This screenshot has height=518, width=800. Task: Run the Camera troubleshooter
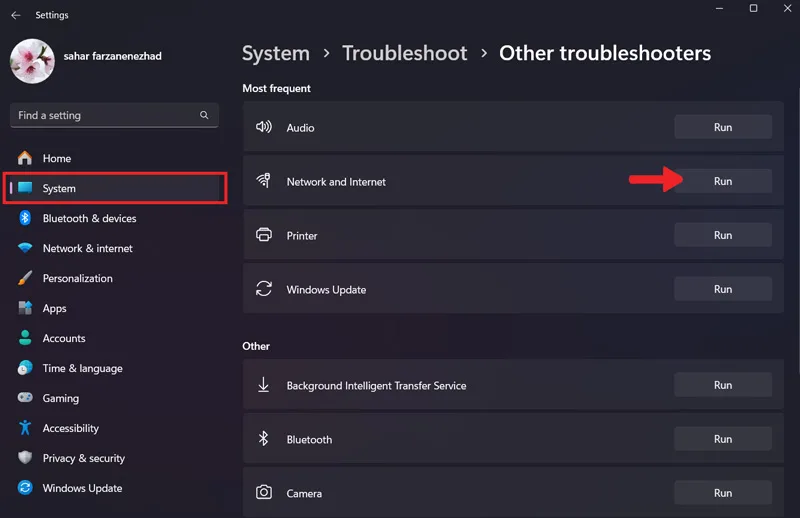pyautogui.click(x=722, y=493)
